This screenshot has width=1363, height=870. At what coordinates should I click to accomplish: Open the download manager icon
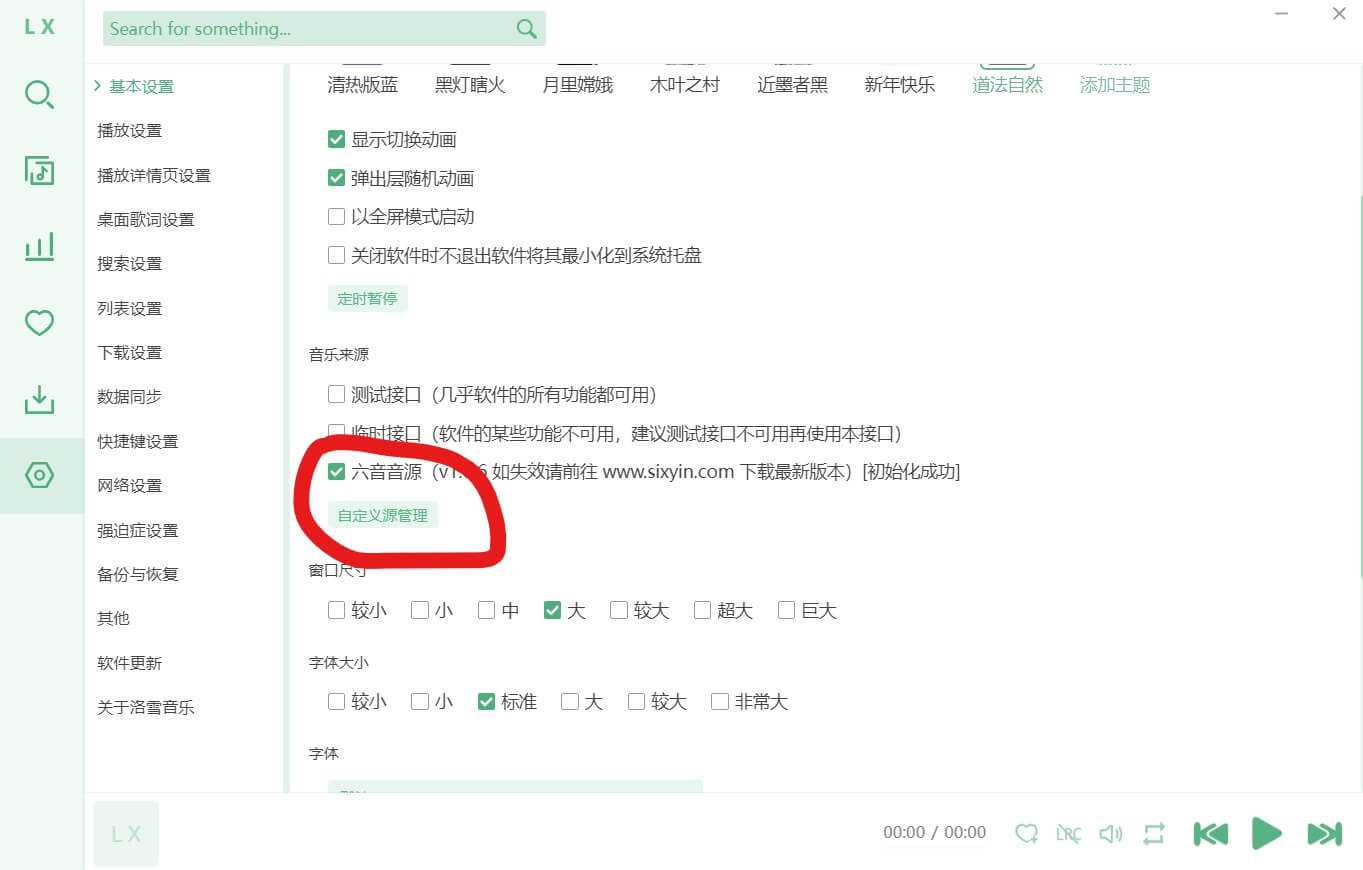tap(39, 399)
